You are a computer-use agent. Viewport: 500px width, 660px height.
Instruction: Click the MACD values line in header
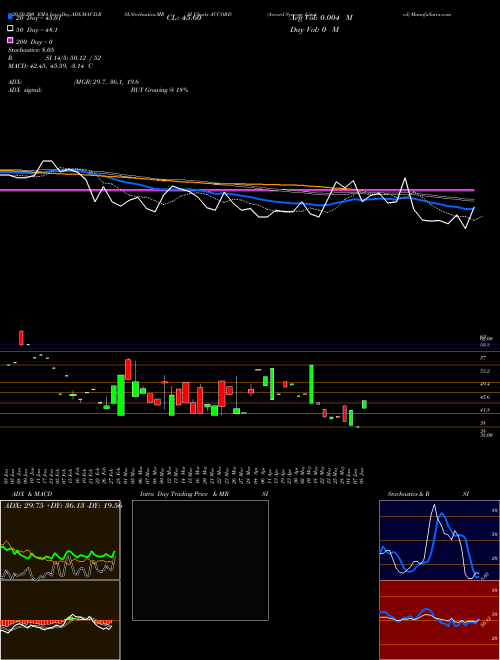click(x=51, y=66)
